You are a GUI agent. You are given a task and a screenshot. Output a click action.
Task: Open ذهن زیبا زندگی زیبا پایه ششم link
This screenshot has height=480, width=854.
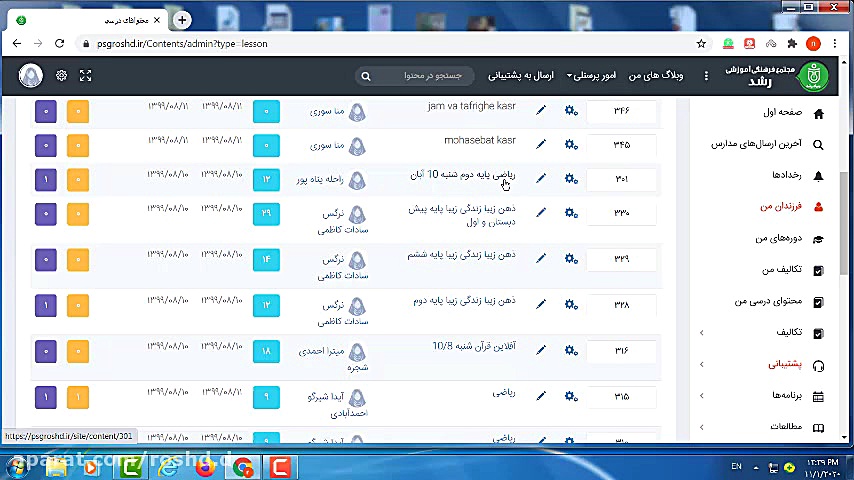(x=461, y=254)
